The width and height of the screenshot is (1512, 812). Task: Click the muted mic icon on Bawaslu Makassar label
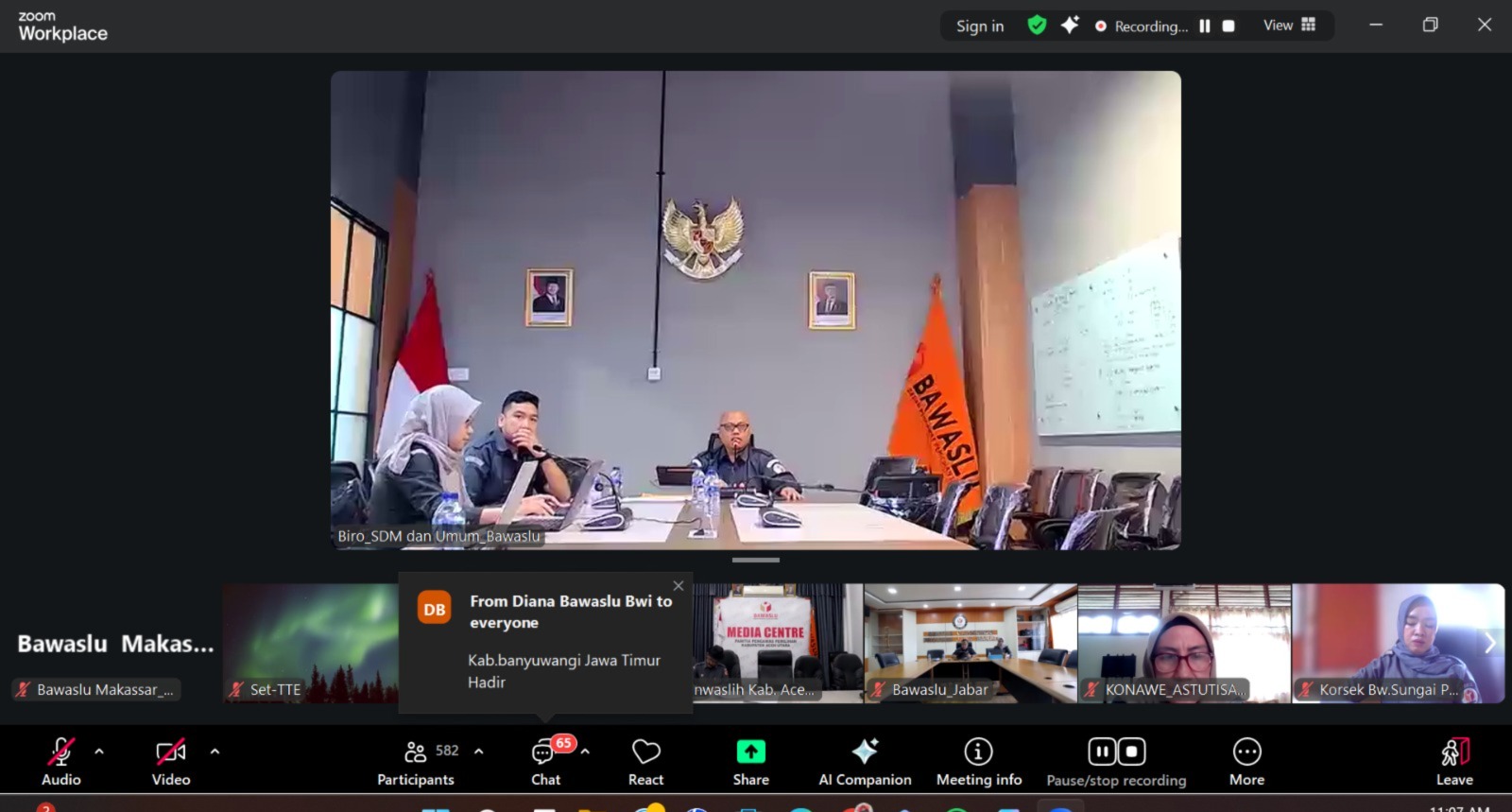coord(24,690)
